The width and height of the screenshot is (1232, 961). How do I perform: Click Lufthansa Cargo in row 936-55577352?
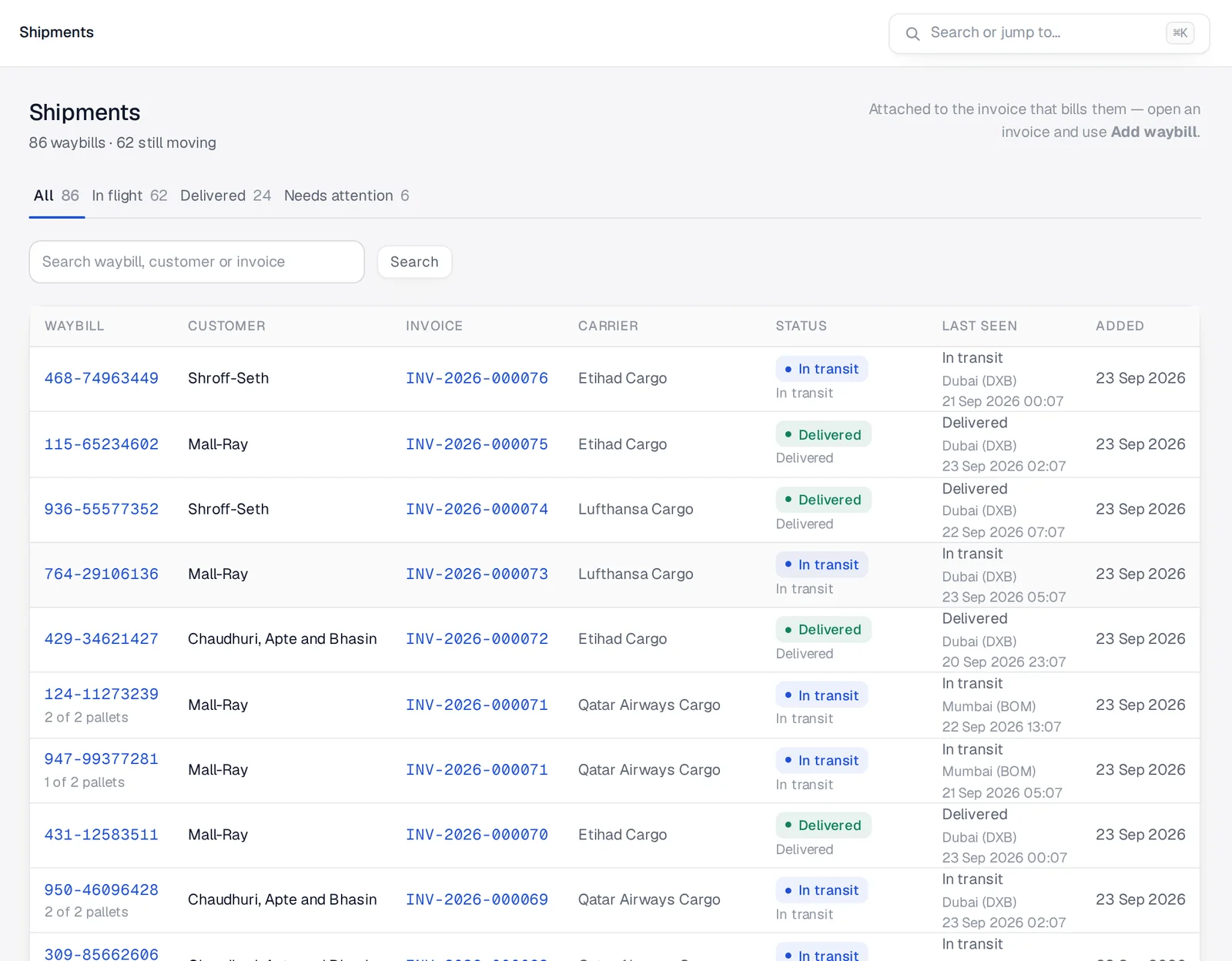pos(635,509)
